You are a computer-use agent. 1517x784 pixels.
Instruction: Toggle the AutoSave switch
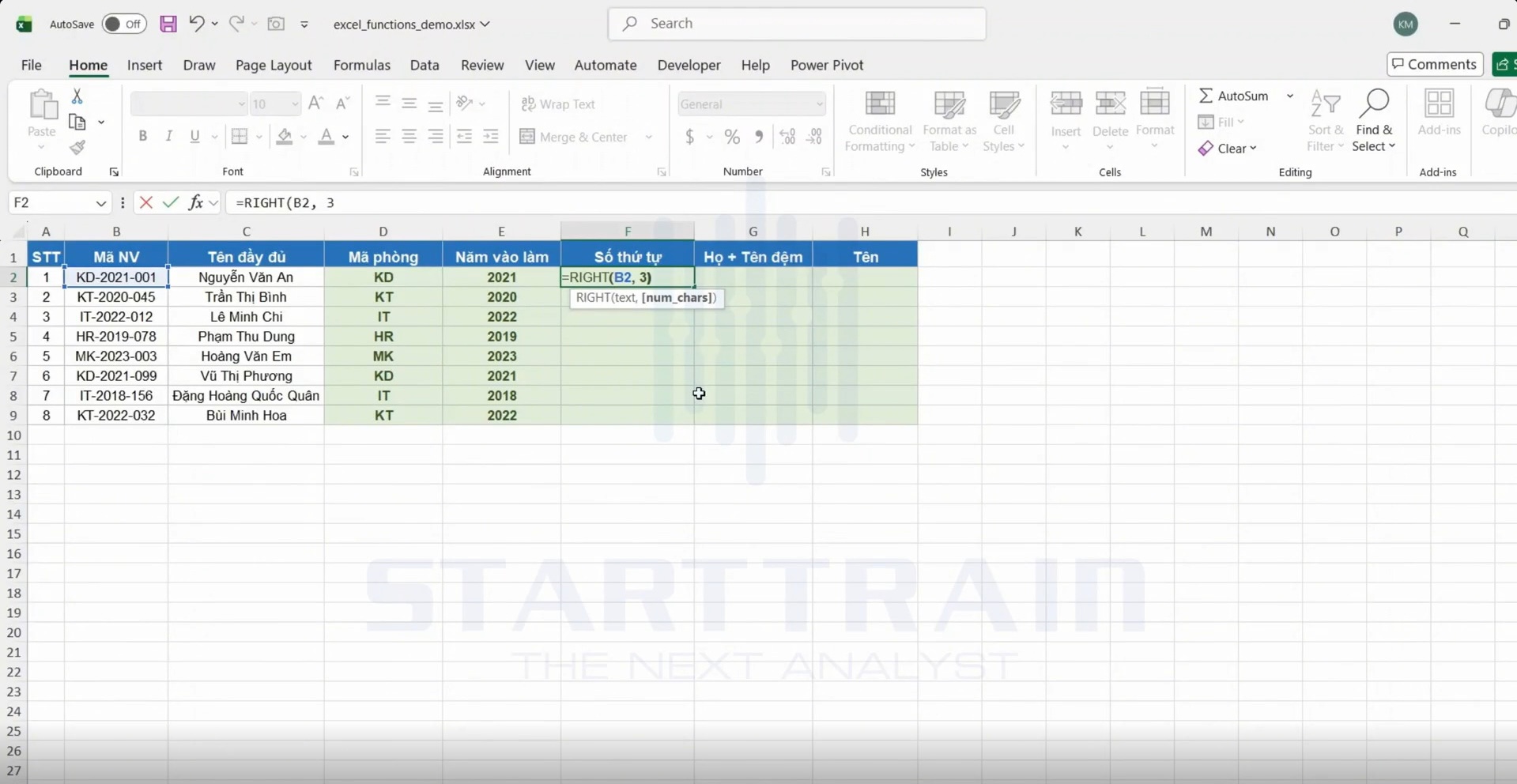[124, 24]
